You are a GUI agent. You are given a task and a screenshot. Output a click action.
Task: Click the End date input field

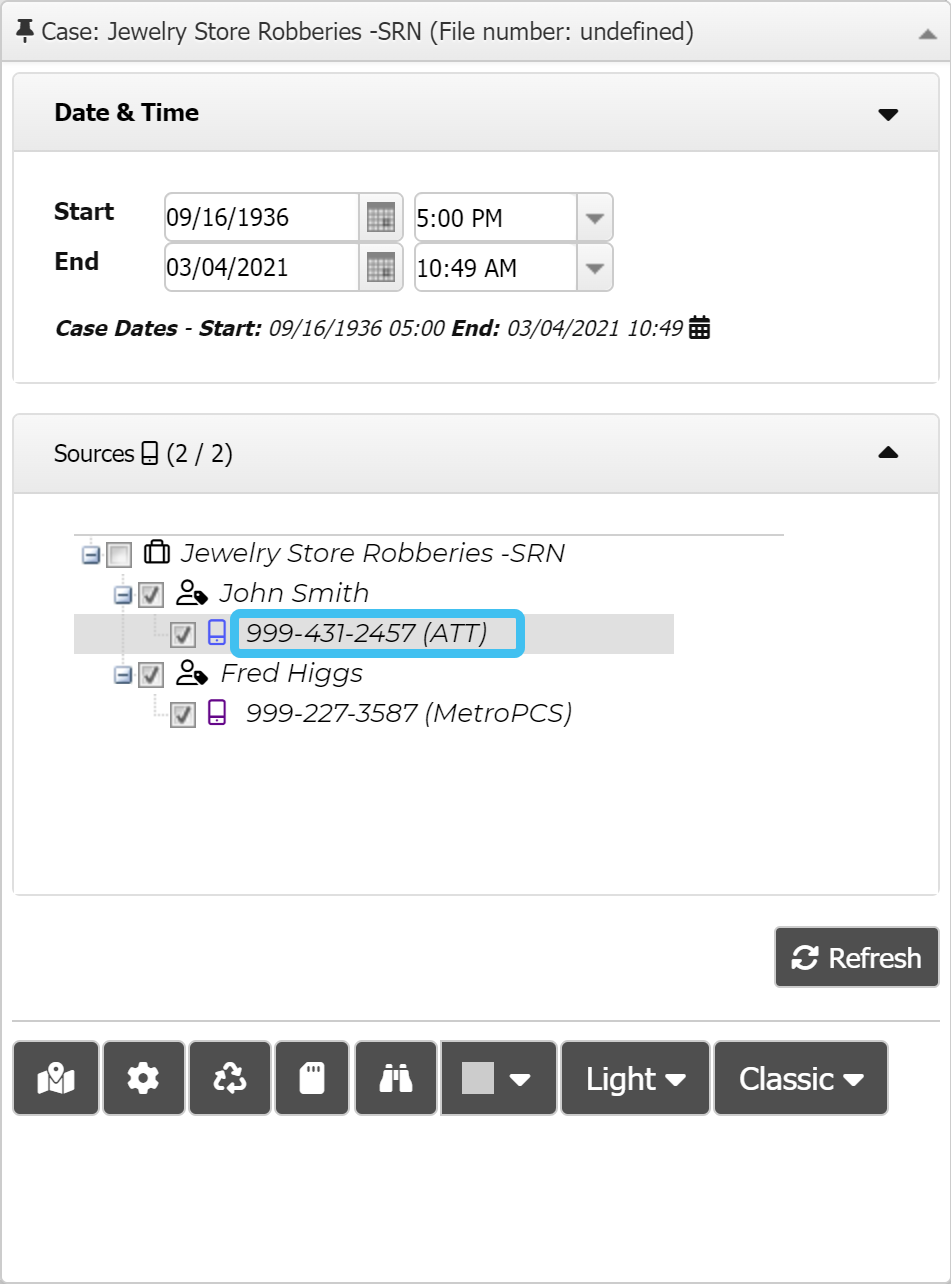coord(260,267)
